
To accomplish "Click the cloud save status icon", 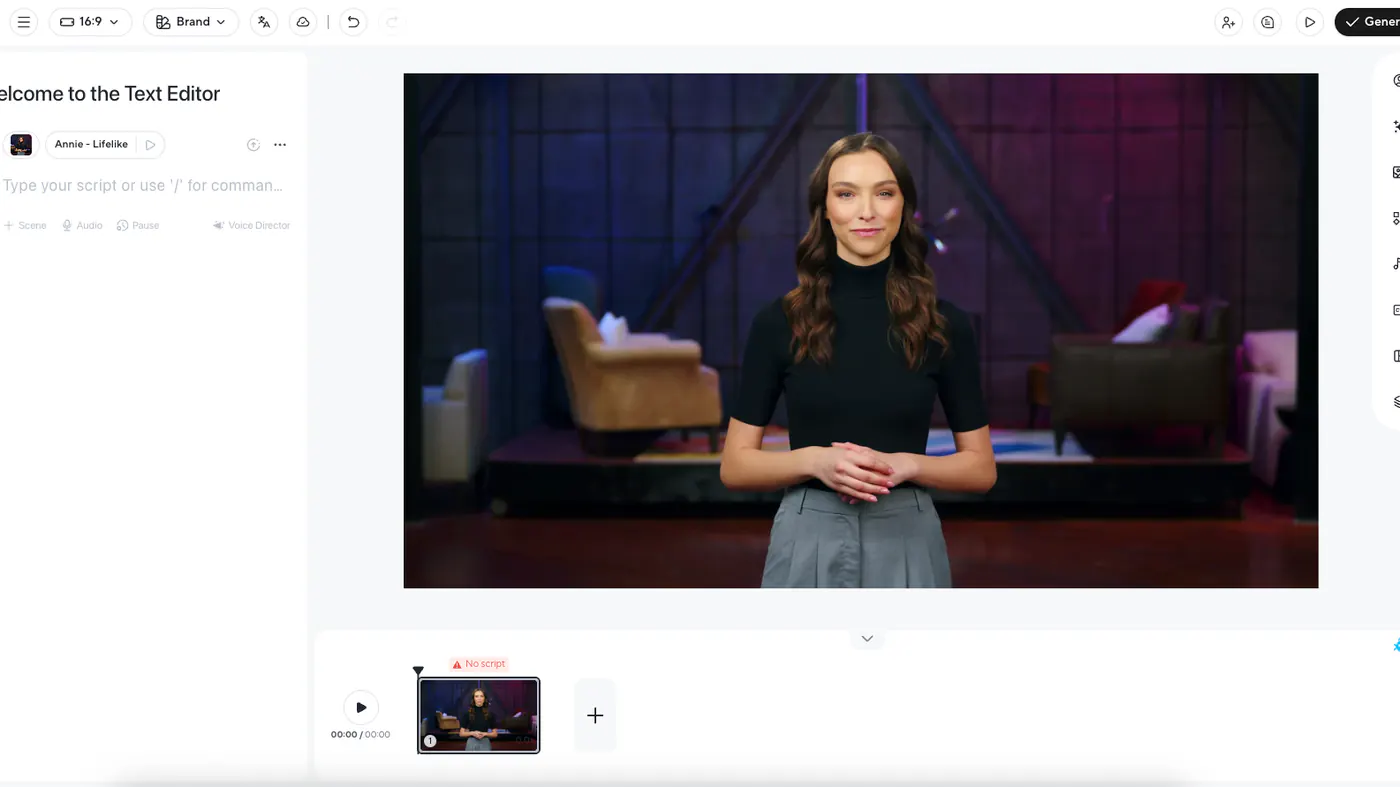I will tap(303, 22).
